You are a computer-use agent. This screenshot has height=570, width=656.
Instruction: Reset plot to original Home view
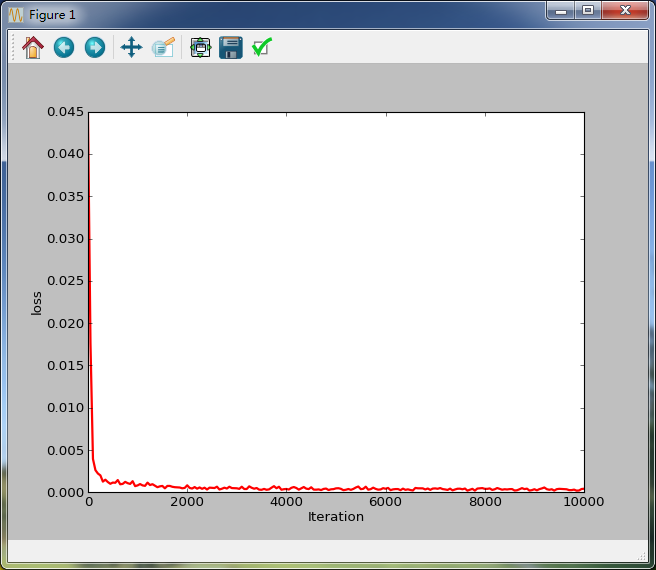pos(33,47)
